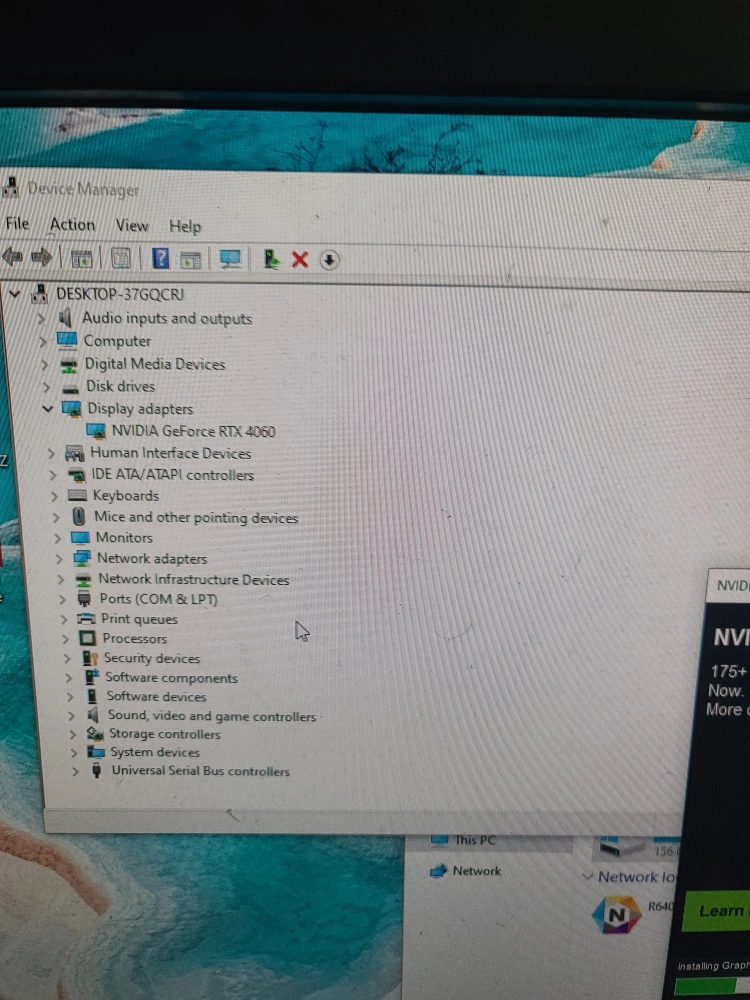Click the Processors chip icon

87,638
